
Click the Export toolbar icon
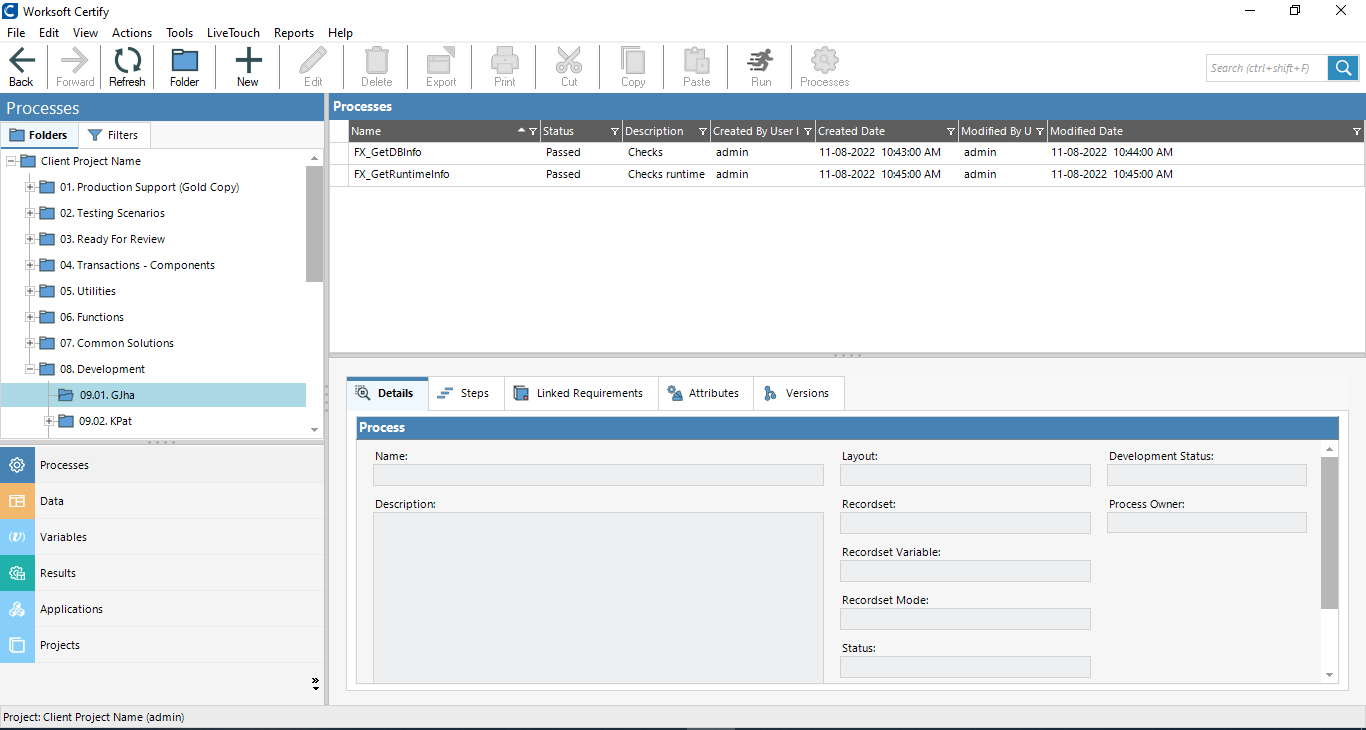441,67
